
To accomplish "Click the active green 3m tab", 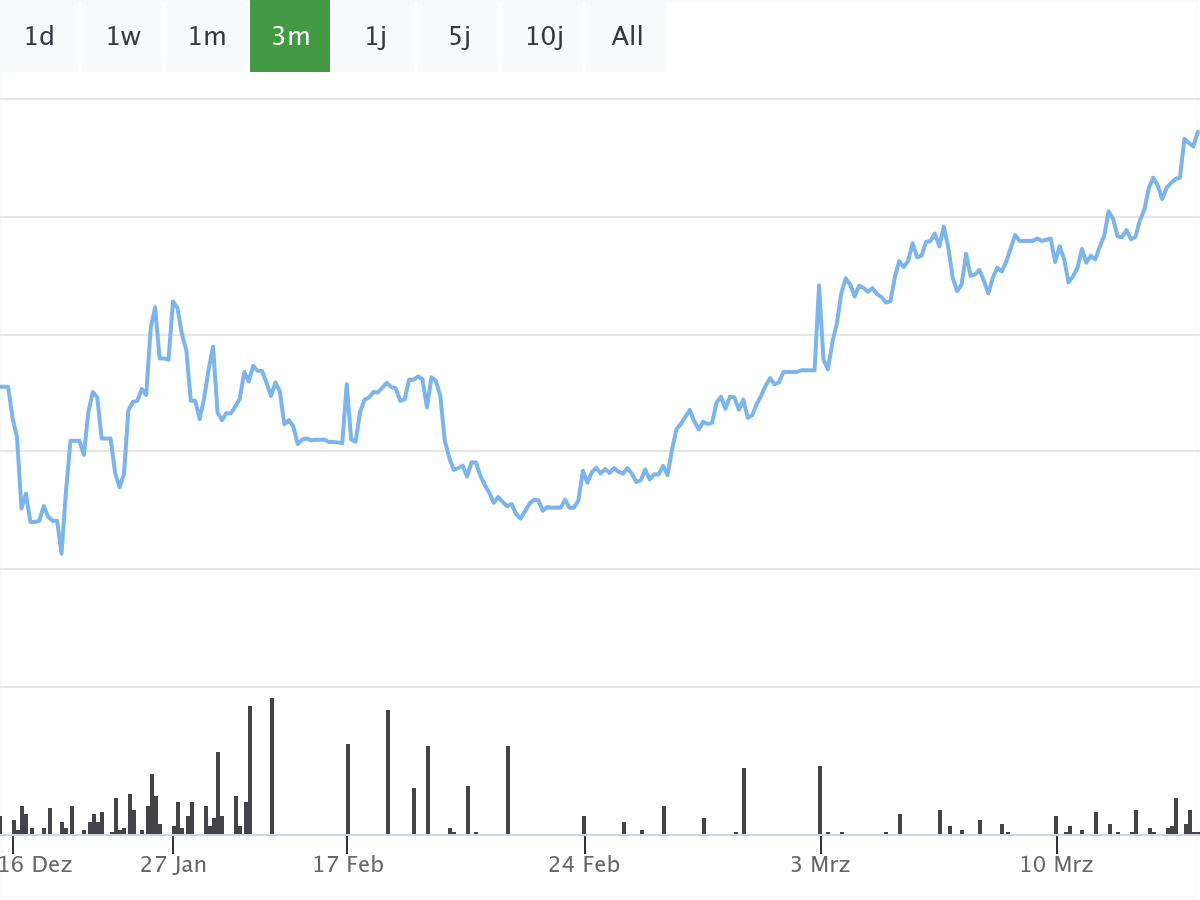I will [x=290, y=36].
